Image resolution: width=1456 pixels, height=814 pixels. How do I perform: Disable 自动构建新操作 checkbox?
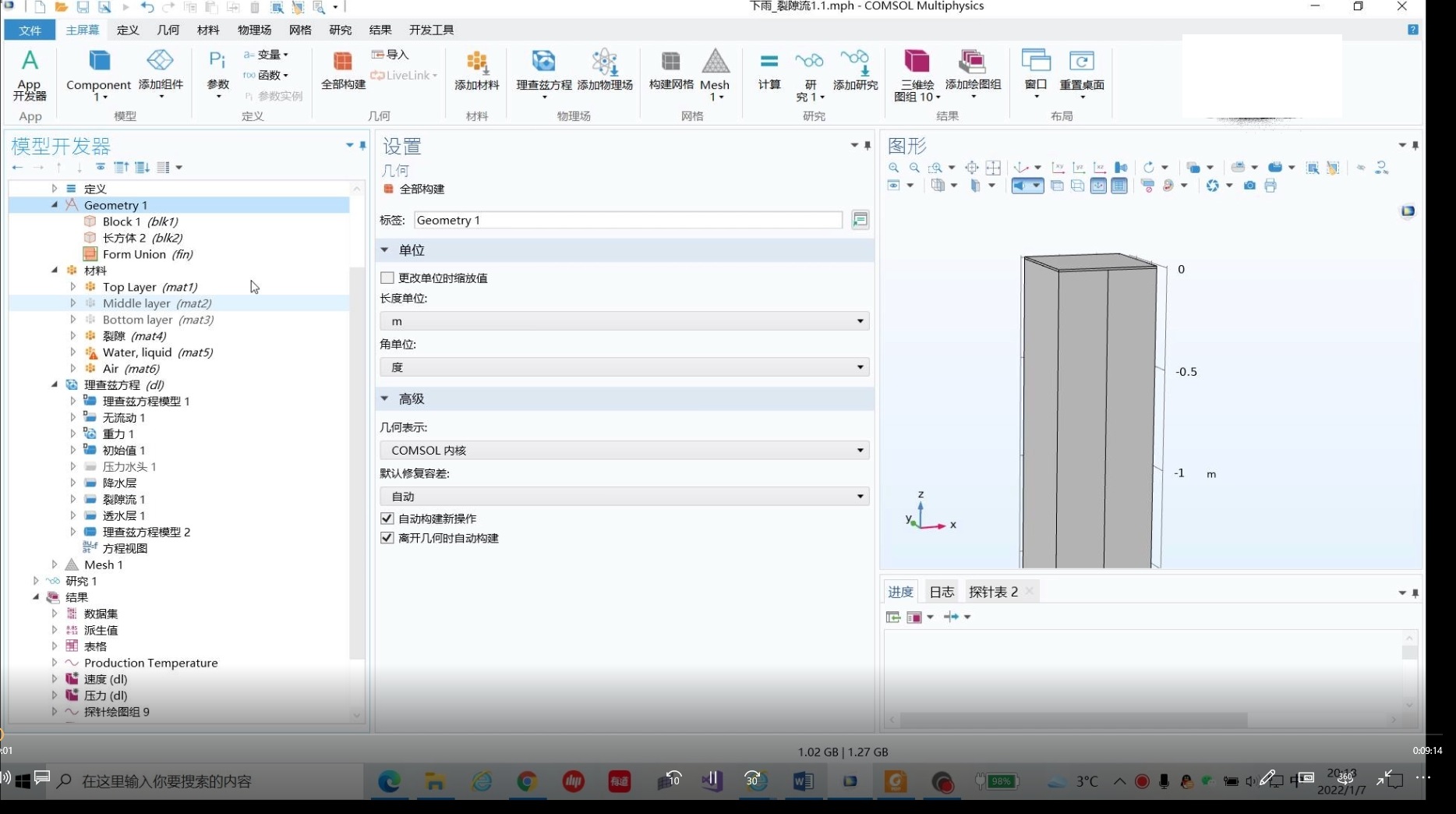point(387,518)
